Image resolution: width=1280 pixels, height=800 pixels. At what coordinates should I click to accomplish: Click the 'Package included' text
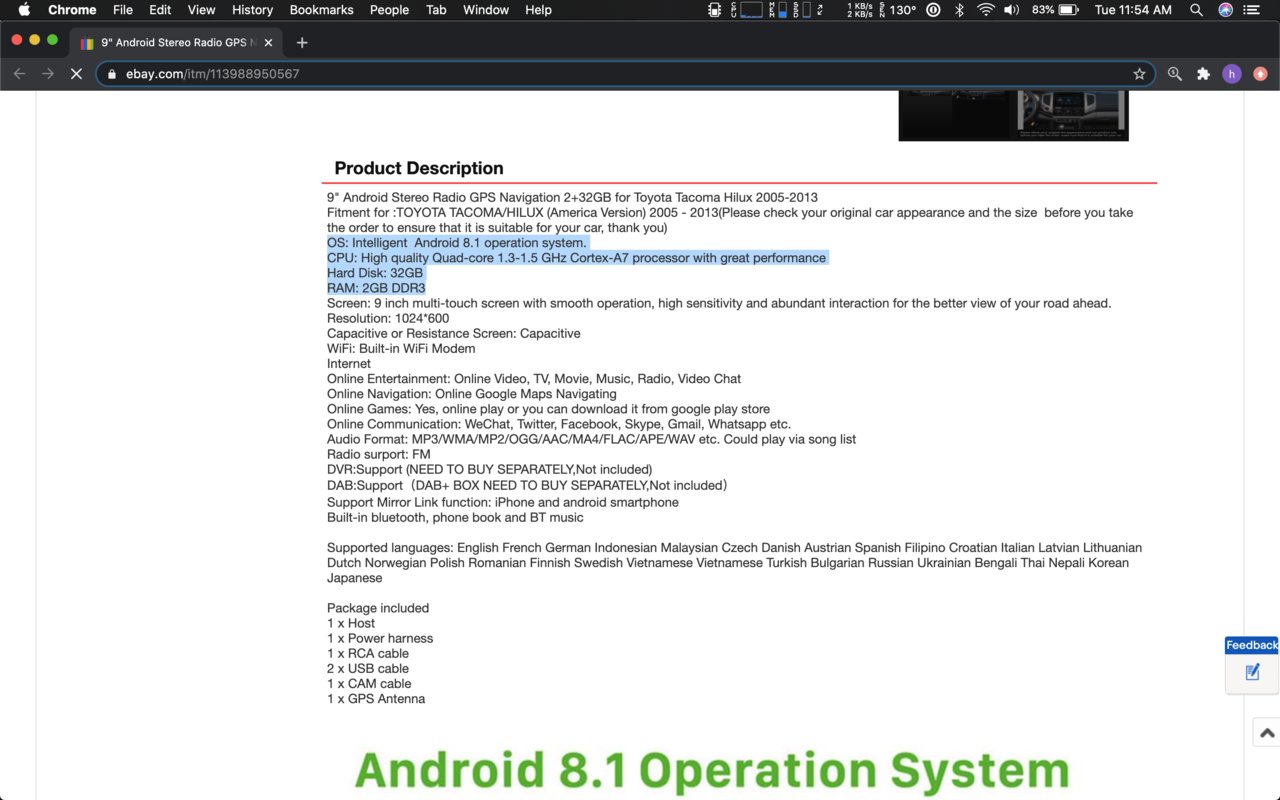[x=378, y=608]
